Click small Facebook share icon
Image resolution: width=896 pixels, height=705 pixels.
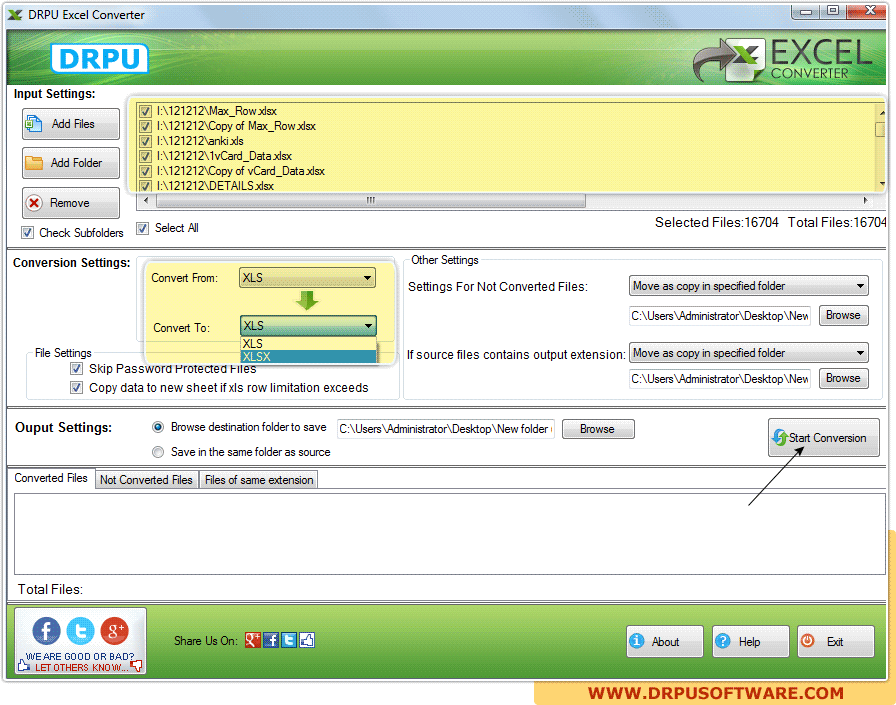[271, 640]
